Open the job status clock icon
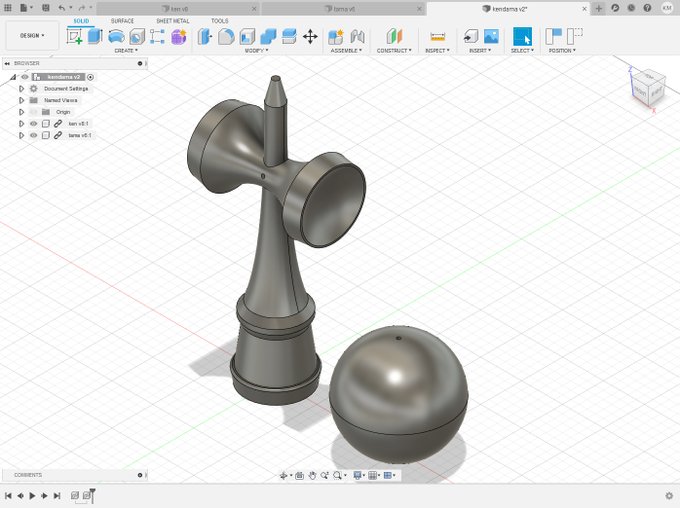Screen dimensions: 680x508 pos(631,8)
